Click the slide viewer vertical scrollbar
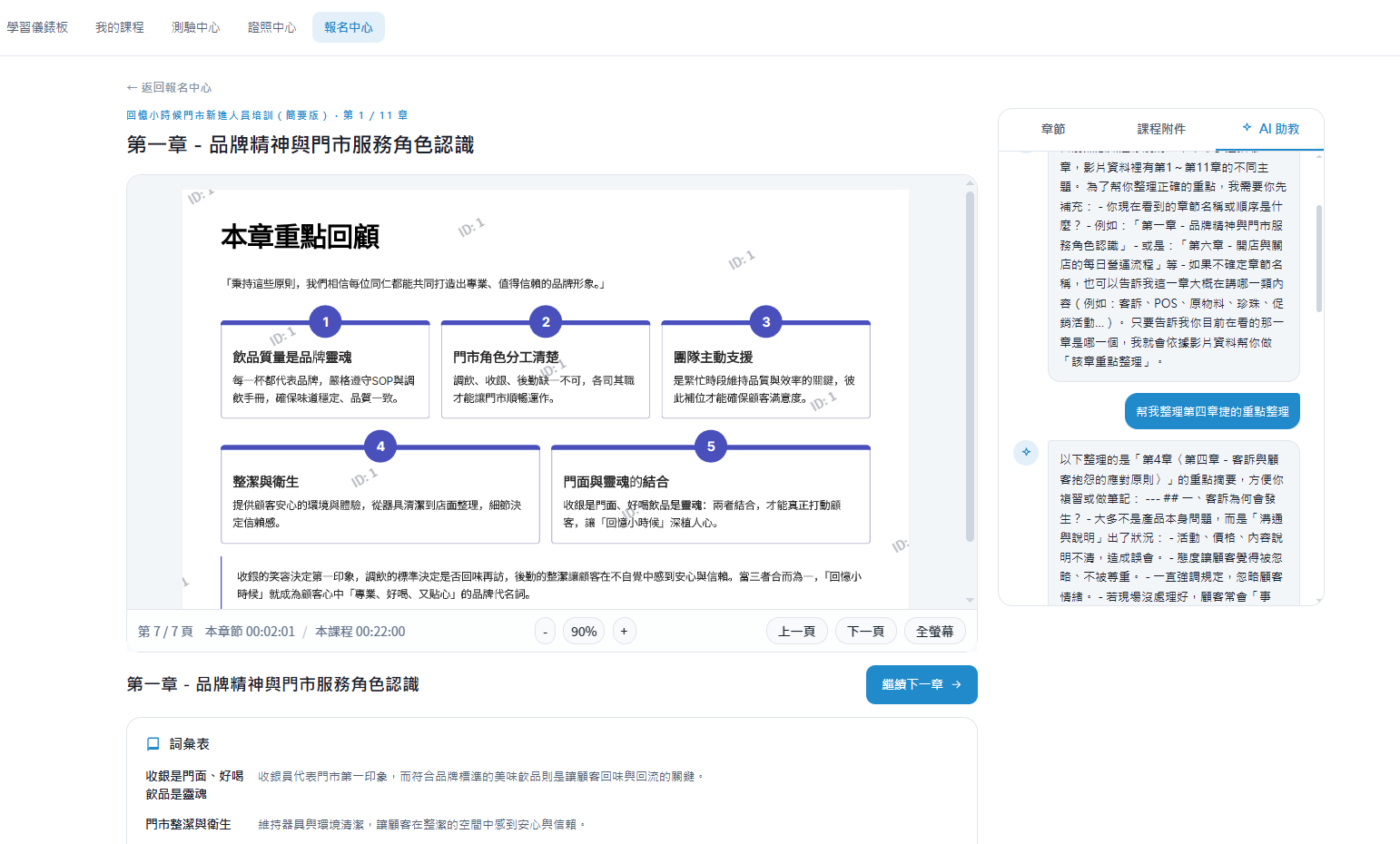The image size is (1400, 844). (970, 365)
